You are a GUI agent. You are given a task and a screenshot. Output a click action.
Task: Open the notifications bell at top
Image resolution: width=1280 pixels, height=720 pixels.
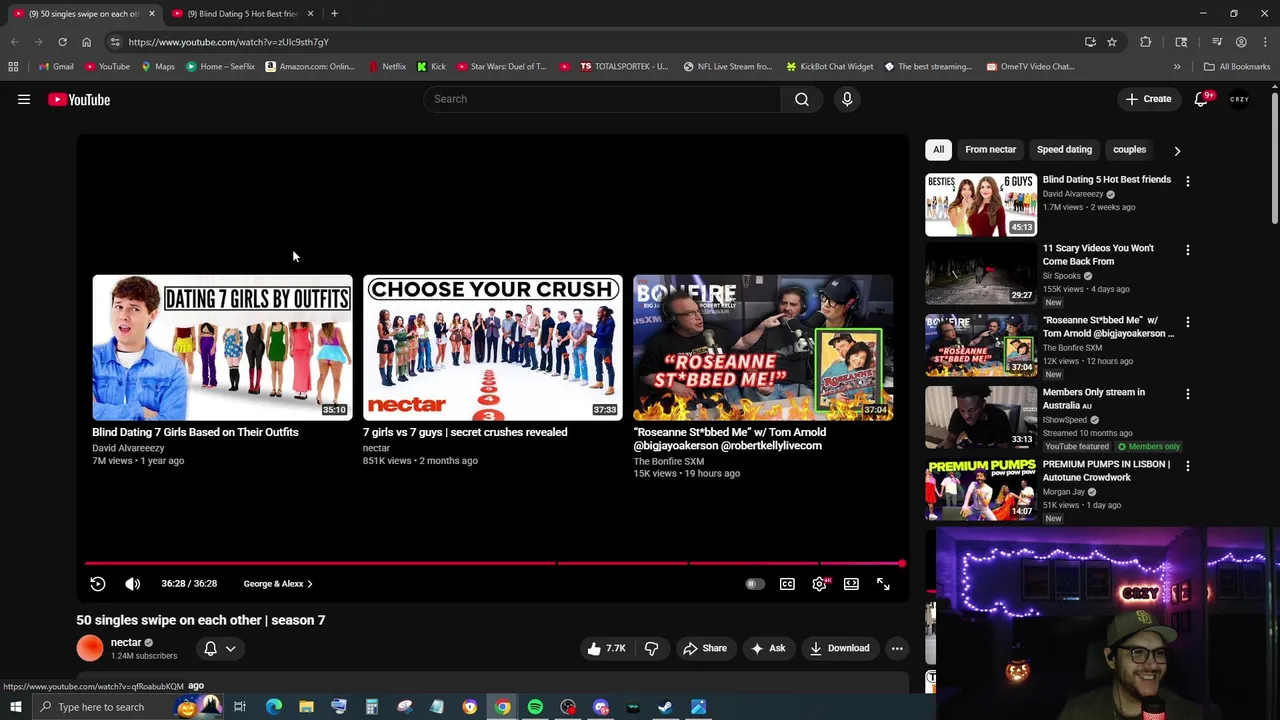pyautogui.click(x=1202, y=99)
